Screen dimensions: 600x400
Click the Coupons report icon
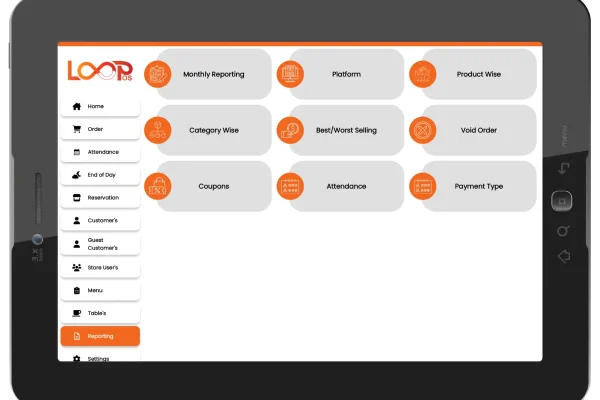[x=157, y=186]
